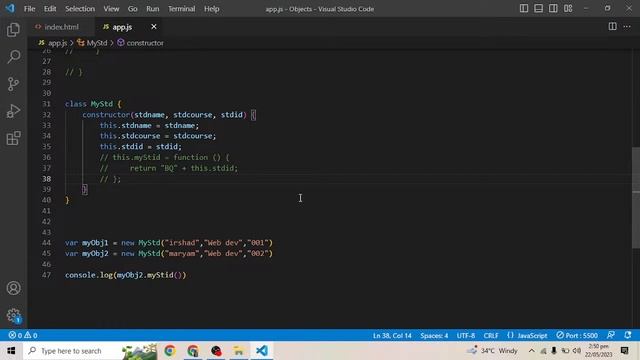Open the View menu
The width and height of the screenshot is (640, 360).
click(111, 9)
